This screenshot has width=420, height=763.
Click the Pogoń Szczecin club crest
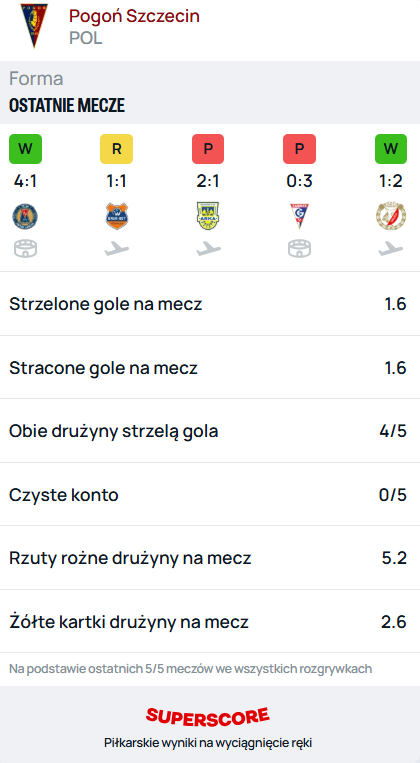pyautogui.click(x=34, y=26)
